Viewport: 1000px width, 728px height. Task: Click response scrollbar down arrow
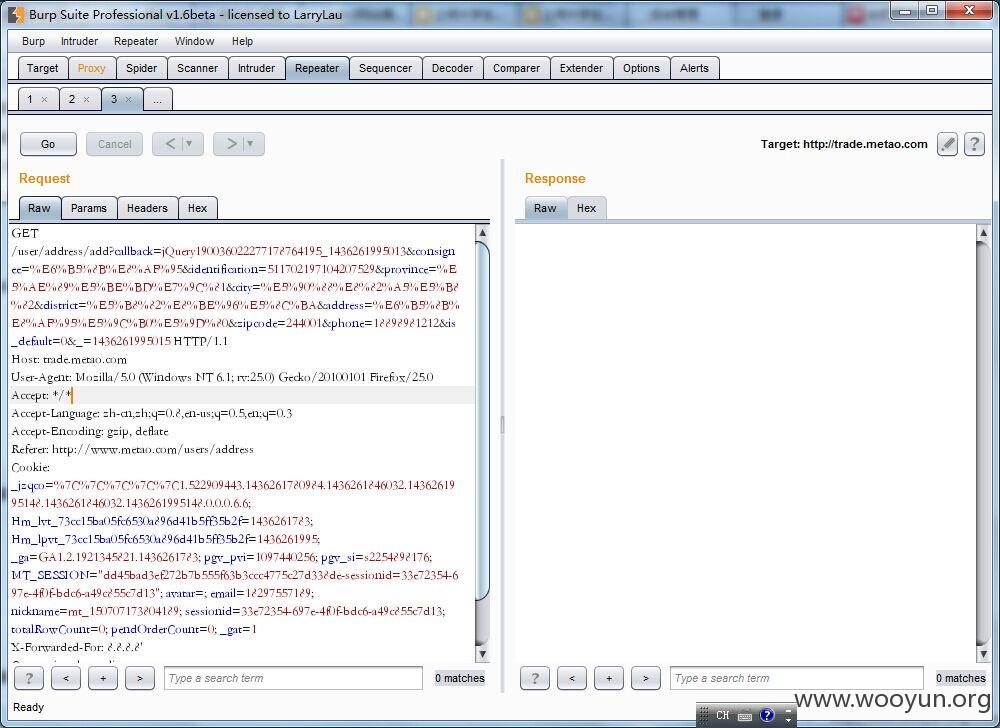pos(983,653)
